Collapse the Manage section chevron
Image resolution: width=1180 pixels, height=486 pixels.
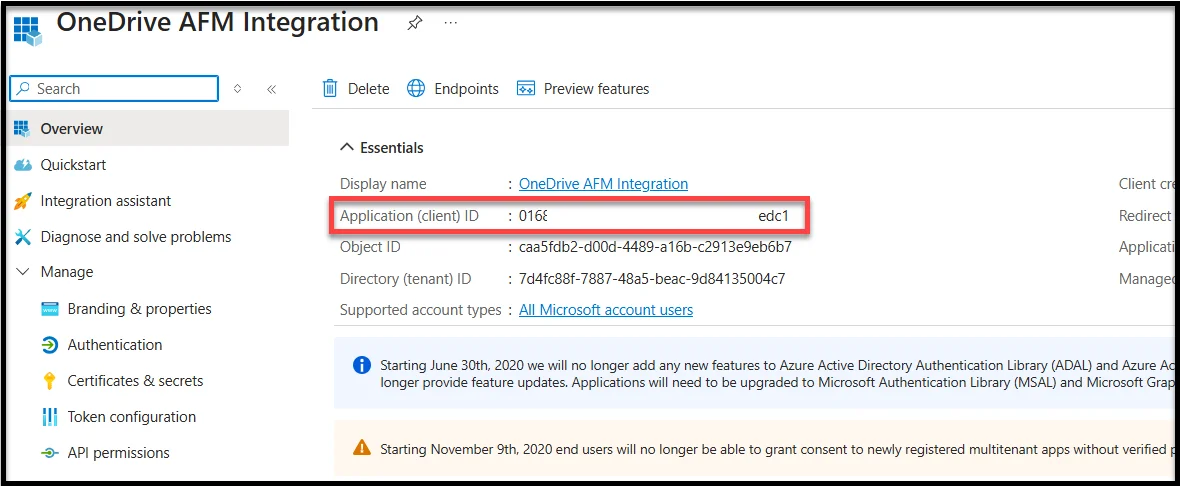pyautogui.click(x=23, y=272)
